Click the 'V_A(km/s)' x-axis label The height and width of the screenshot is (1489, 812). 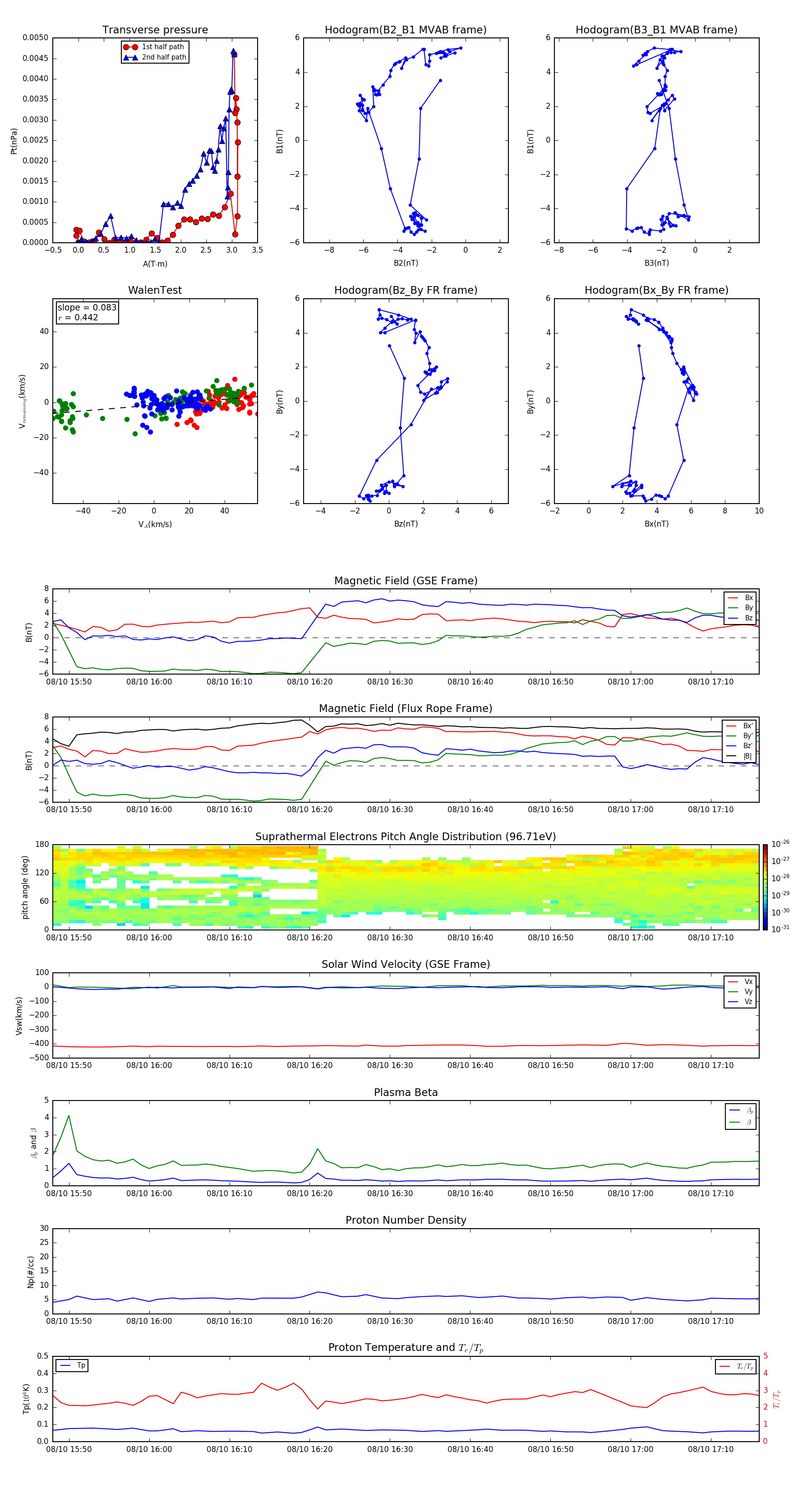155,524
